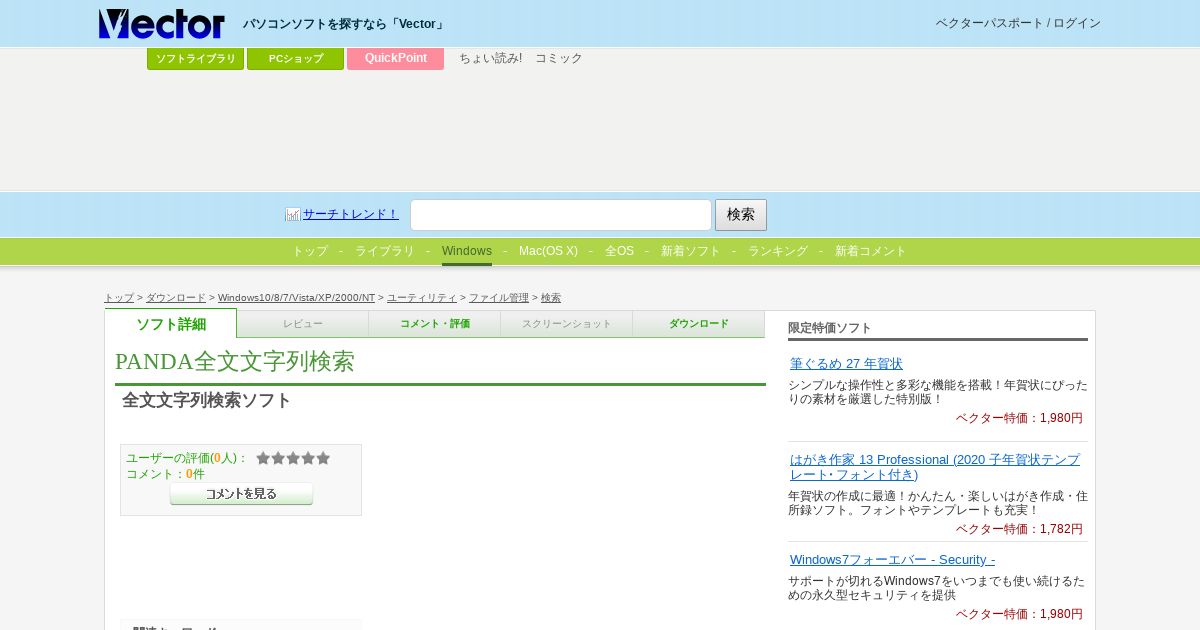The height and width of the screenshot is (630, 1200).
Task: Select Windows in navigation bar
Action: coord(467,251)
